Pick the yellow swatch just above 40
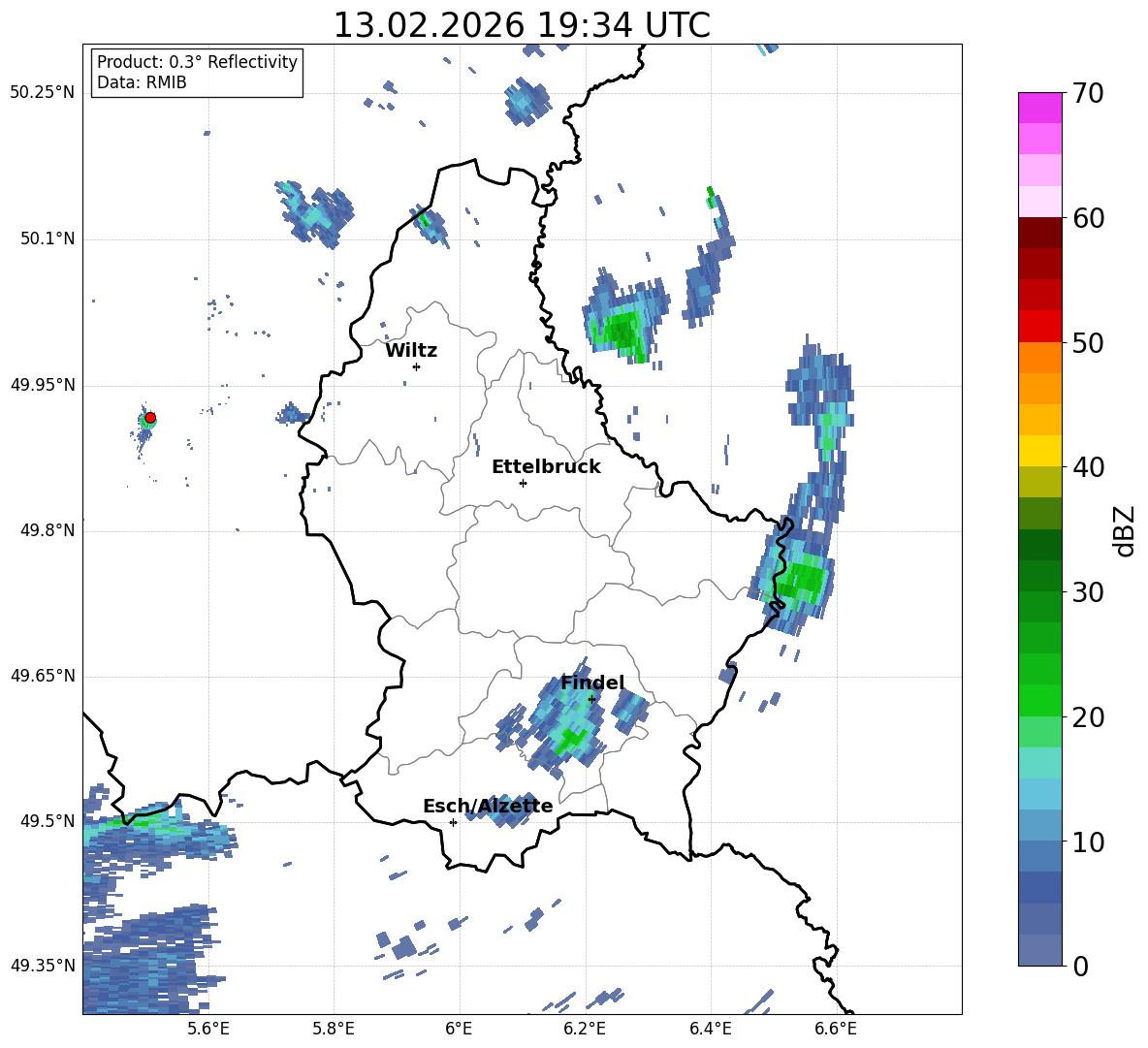 point(1039,451)
